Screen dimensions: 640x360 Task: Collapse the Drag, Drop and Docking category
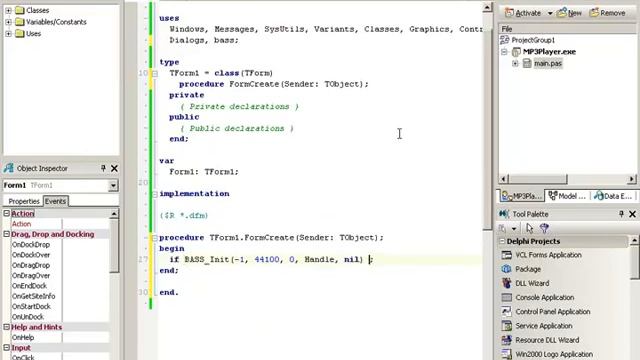(7, 234)
